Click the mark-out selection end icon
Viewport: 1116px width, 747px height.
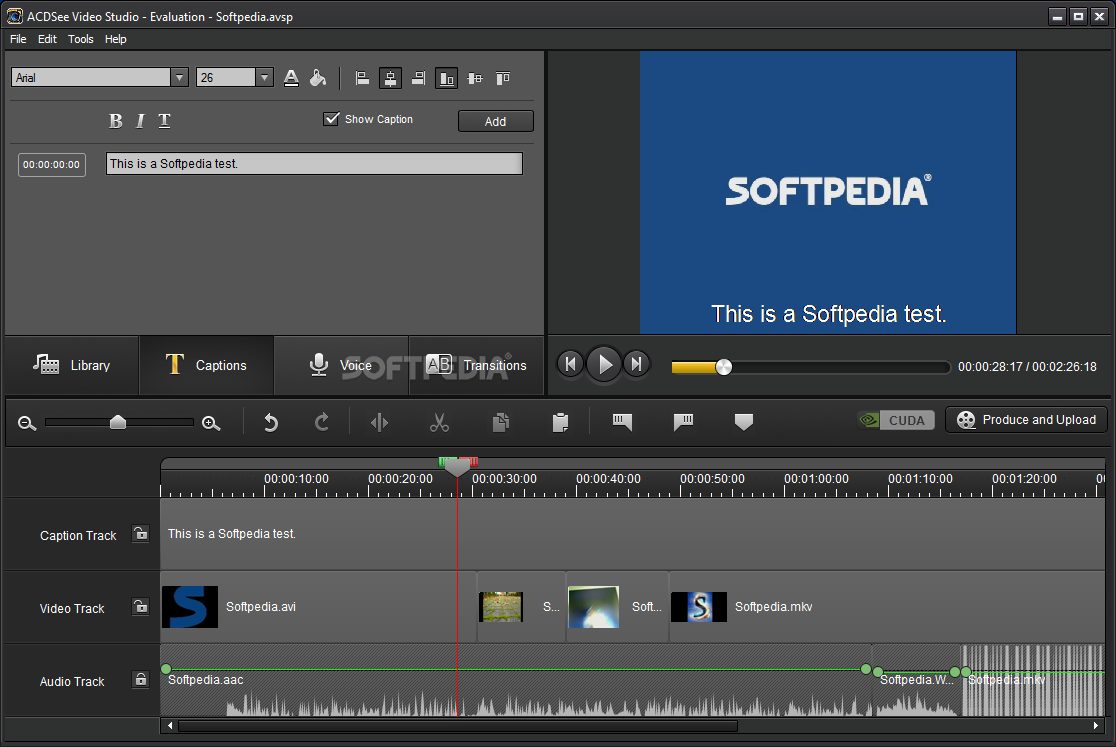pos(683,423)
